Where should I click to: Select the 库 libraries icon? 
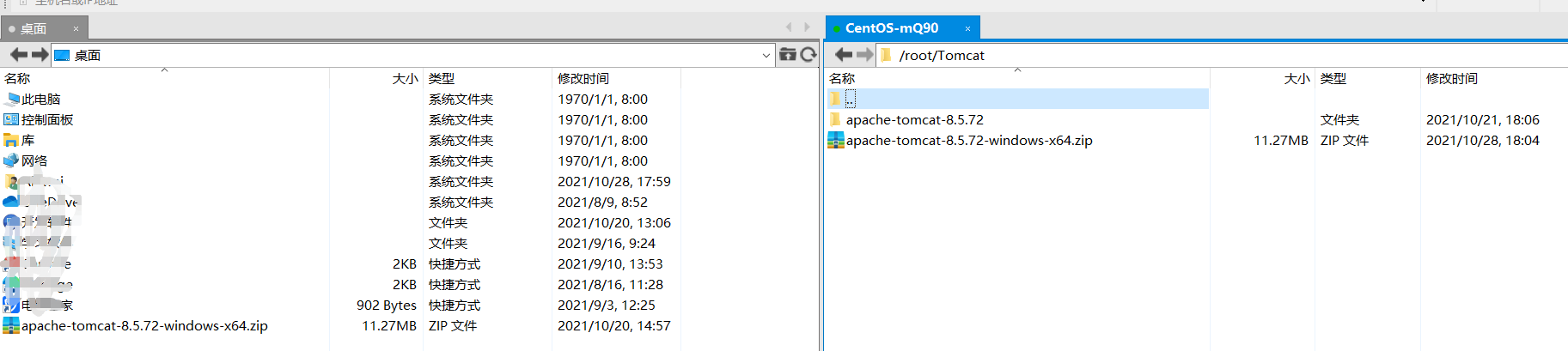point(11,141)
